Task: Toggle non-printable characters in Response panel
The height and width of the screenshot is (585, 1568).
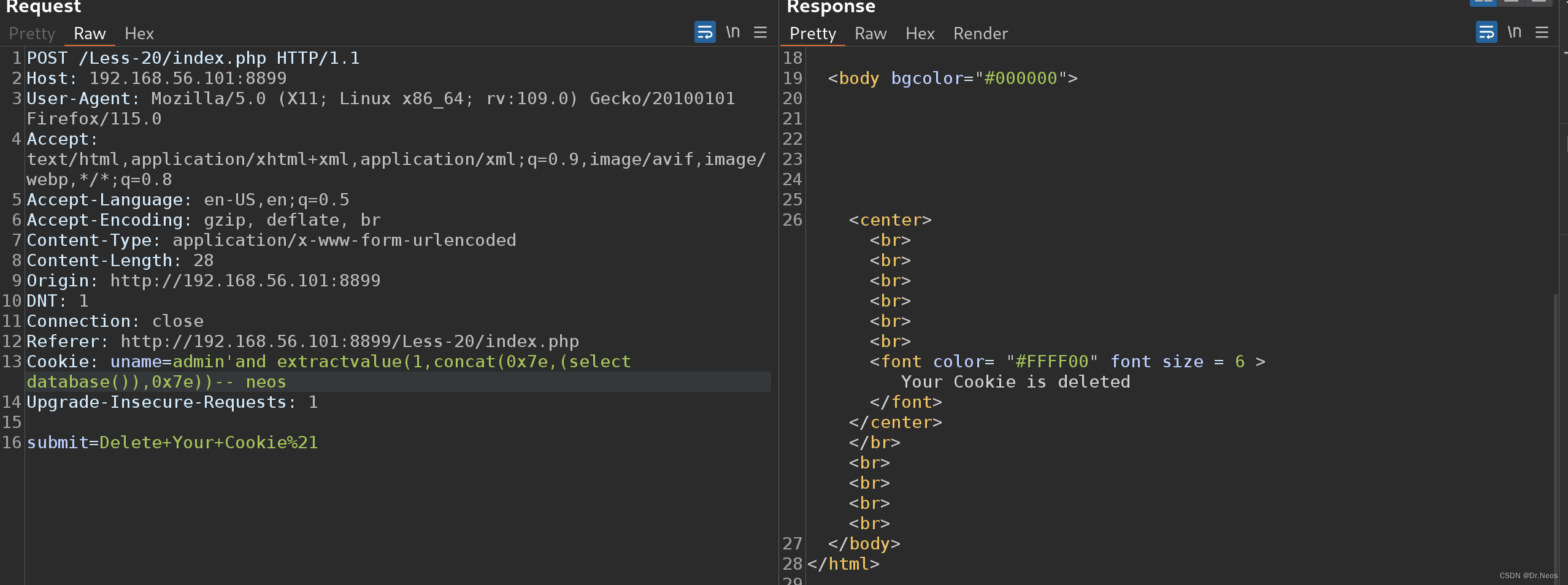Action: coord(1515,32)
